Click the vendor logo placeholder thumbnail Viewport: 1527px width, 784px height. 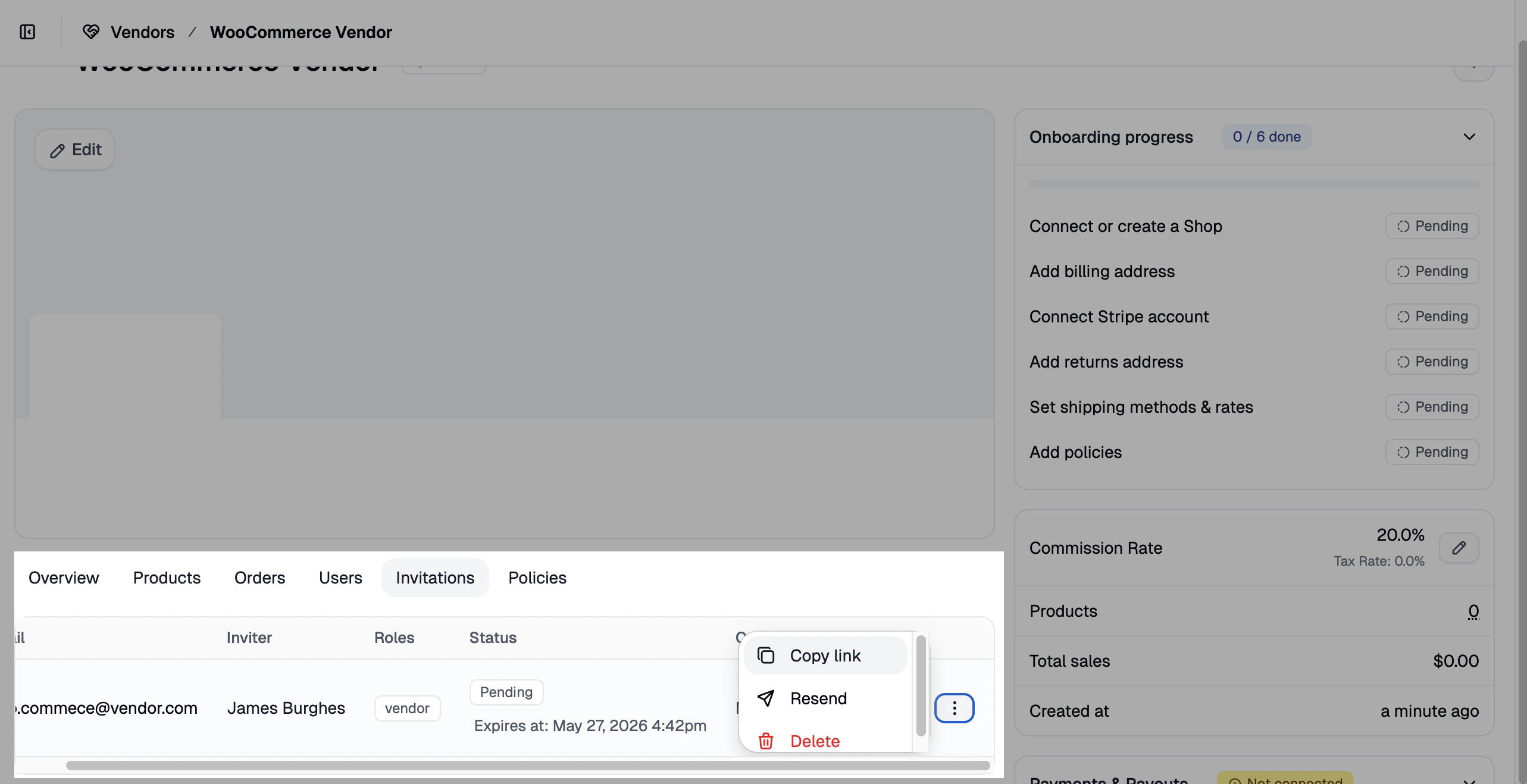click(x=125, y=366)
